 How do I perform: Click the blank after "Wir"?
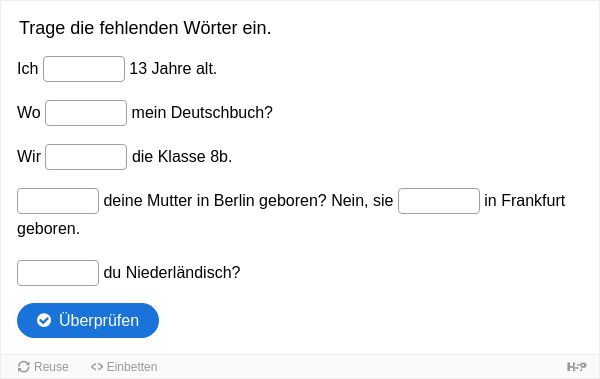86,157
